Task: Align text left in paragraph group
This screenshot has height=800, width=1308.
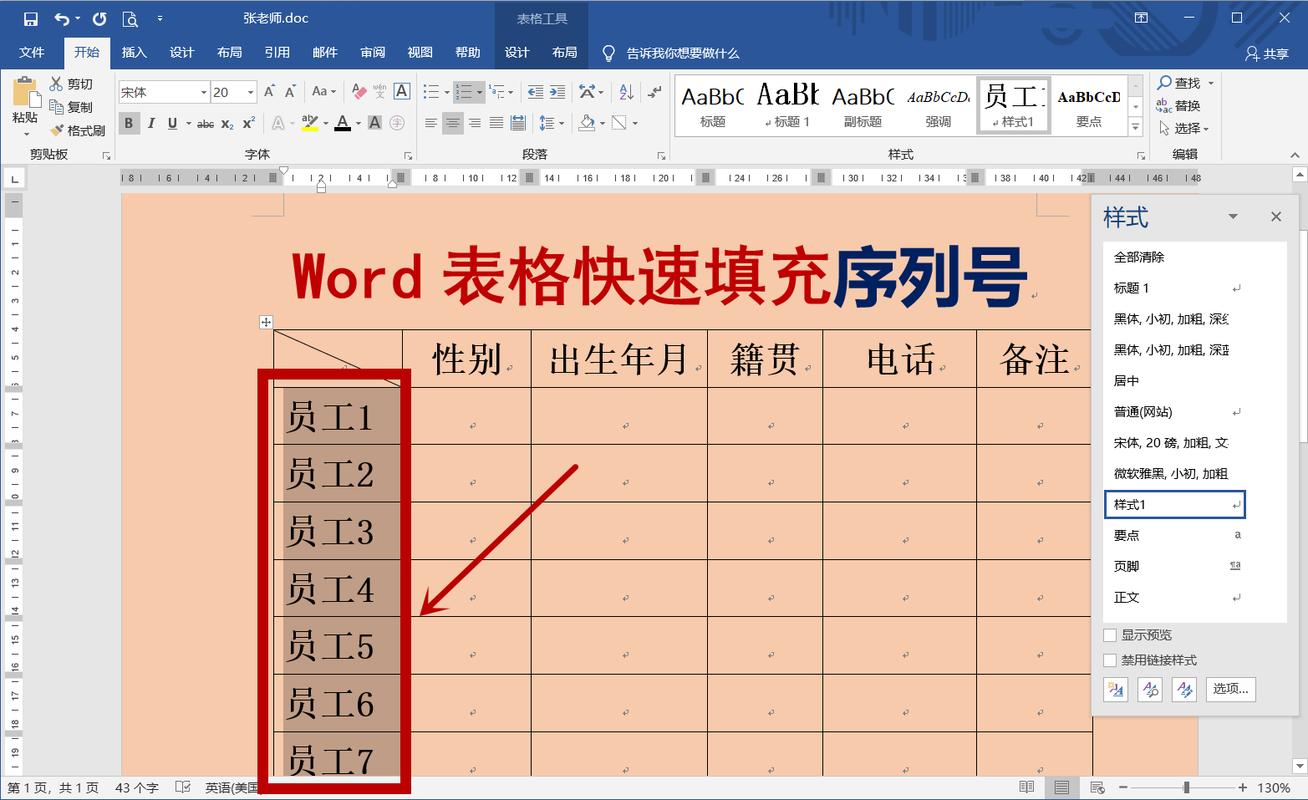Action: [431, 123]
